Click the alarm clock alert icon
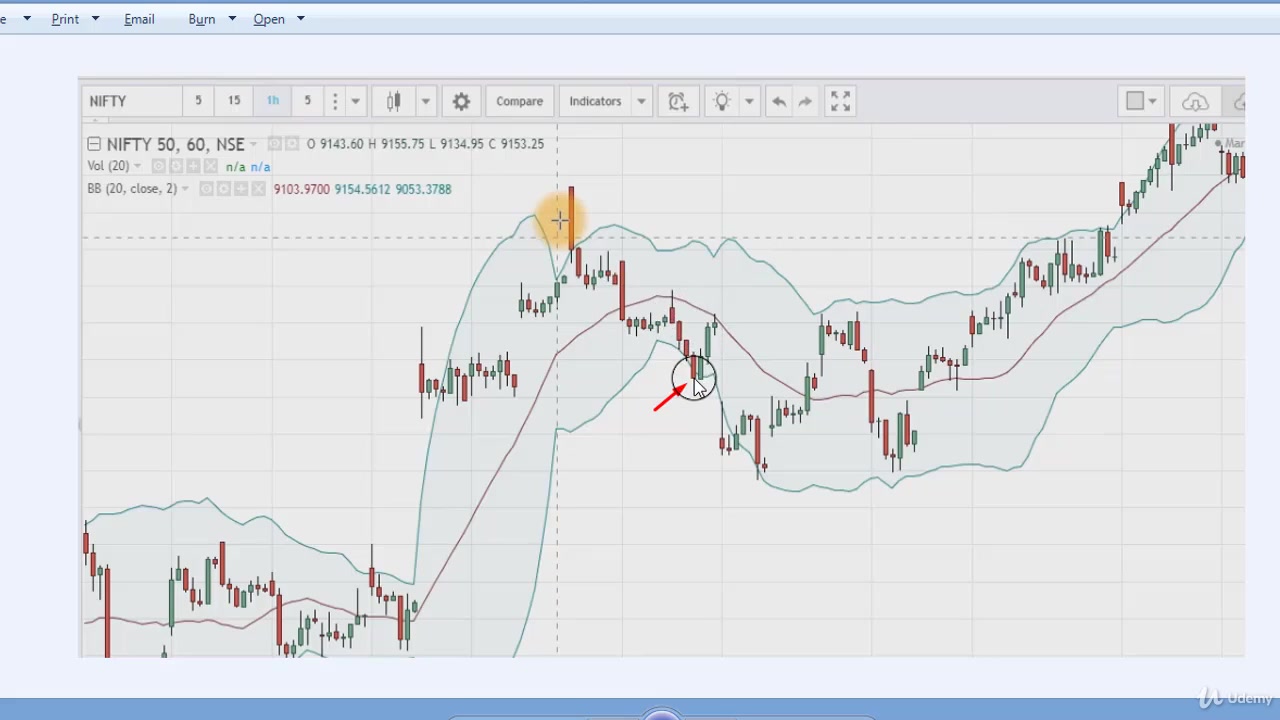The width and height of the screenshot is (1280, 720). point(678,101)
